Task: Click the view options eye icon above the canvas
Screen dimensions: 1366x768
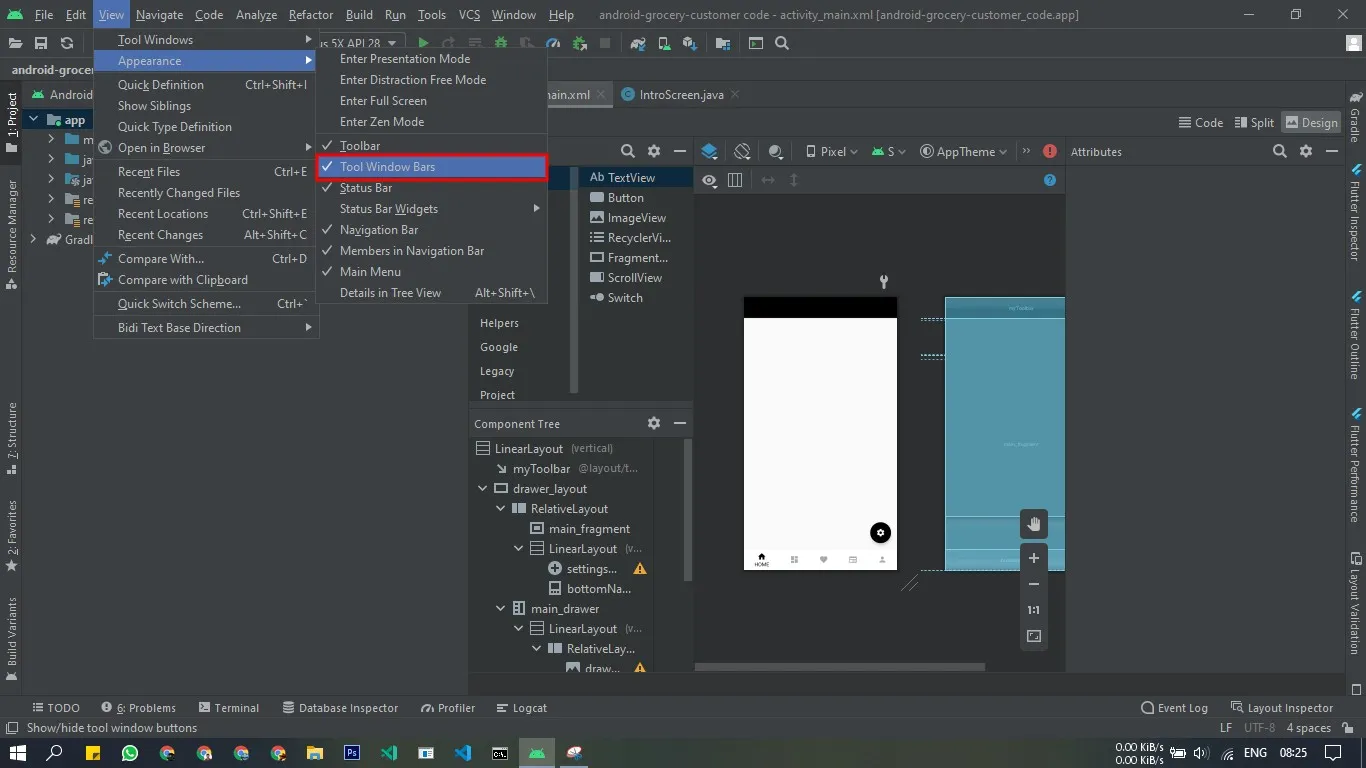Action: 709,180
